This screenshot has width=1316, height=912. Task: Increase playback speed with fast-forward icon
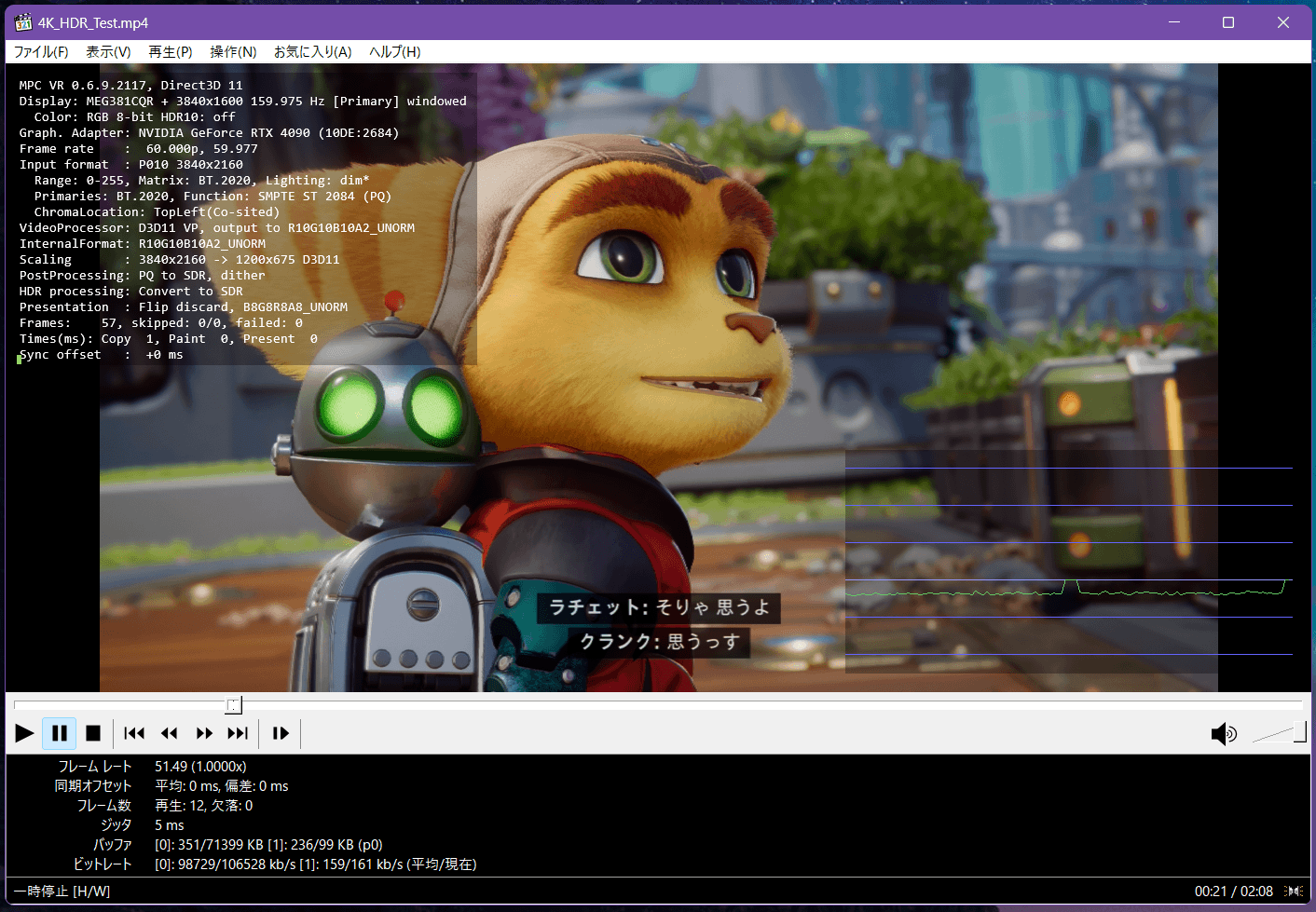(x=204, y=733)
